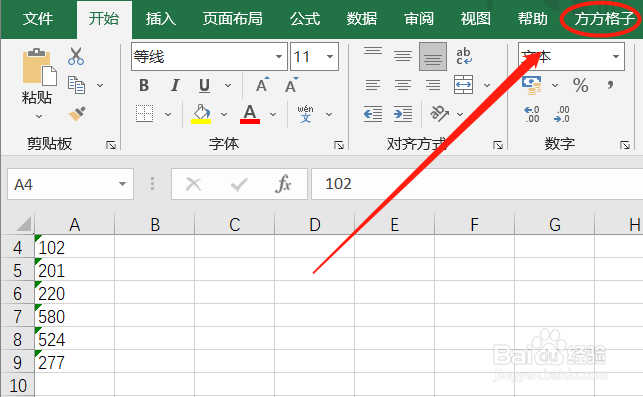643x397 pixels.
Task: Apply cell borders icon
Action: [x=144, y=114]
